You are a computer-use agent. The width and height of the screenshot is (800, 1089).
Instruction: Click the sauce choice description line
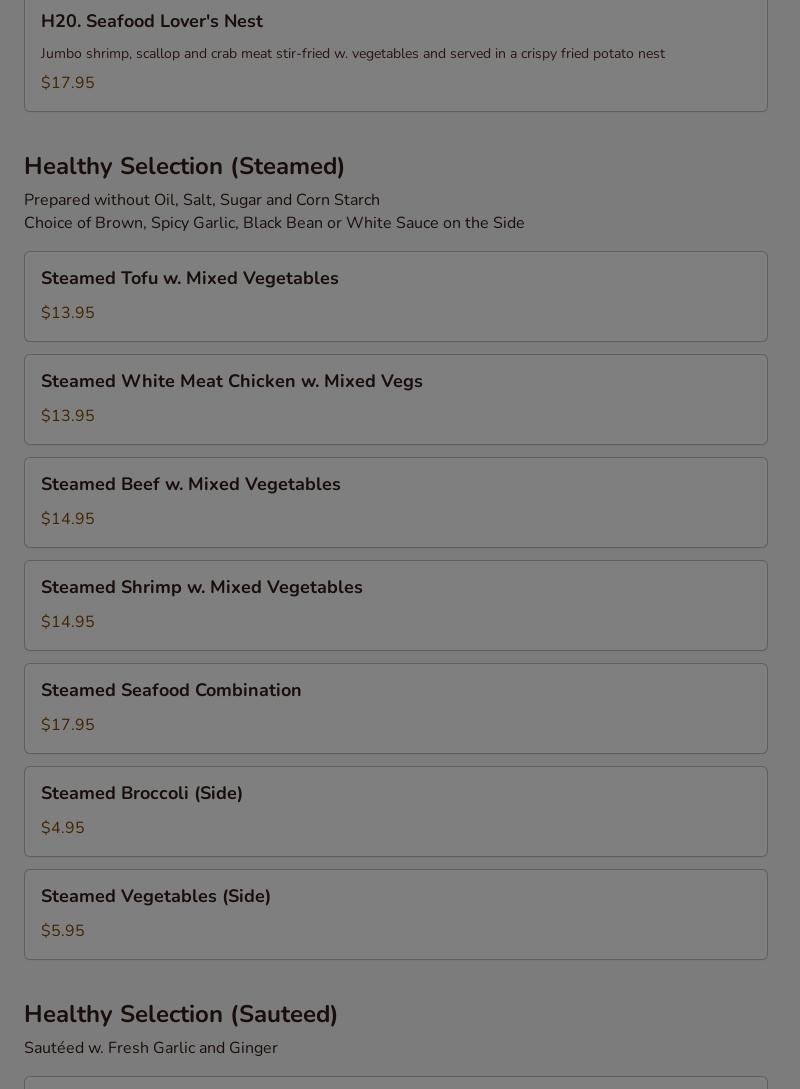[x=274, y=223]
